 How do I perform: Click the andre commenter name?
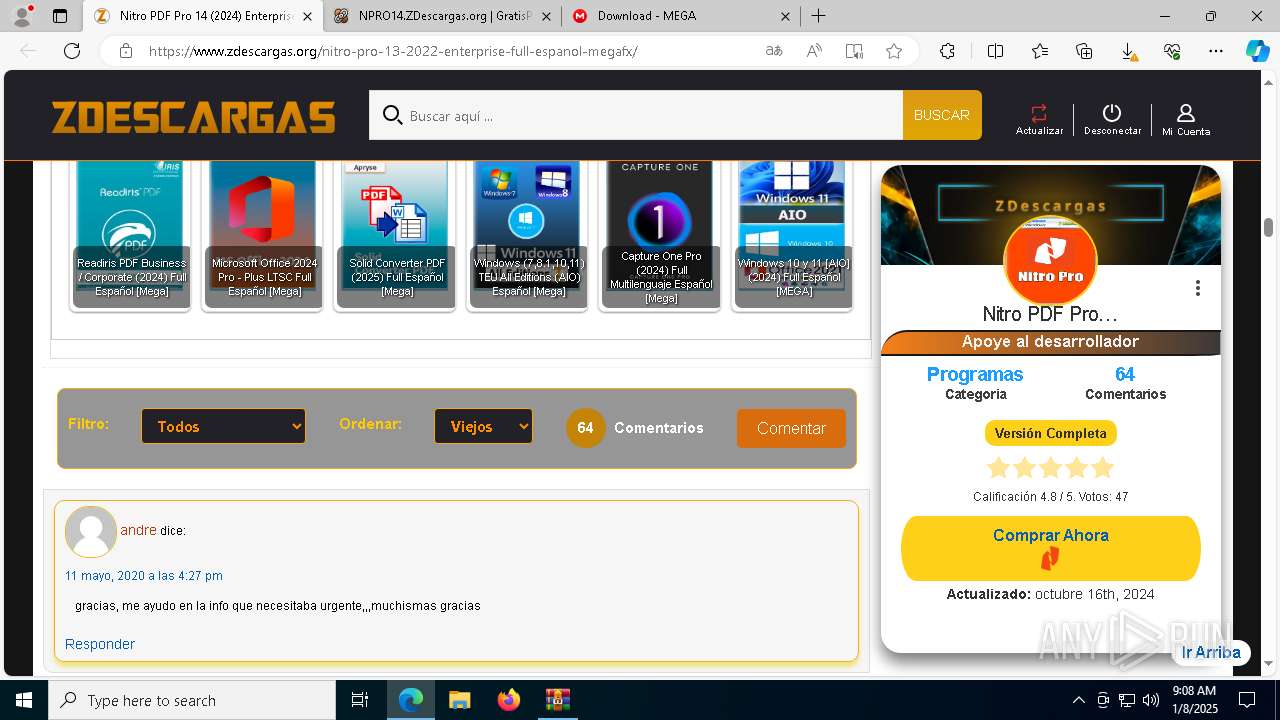(138, 530)
